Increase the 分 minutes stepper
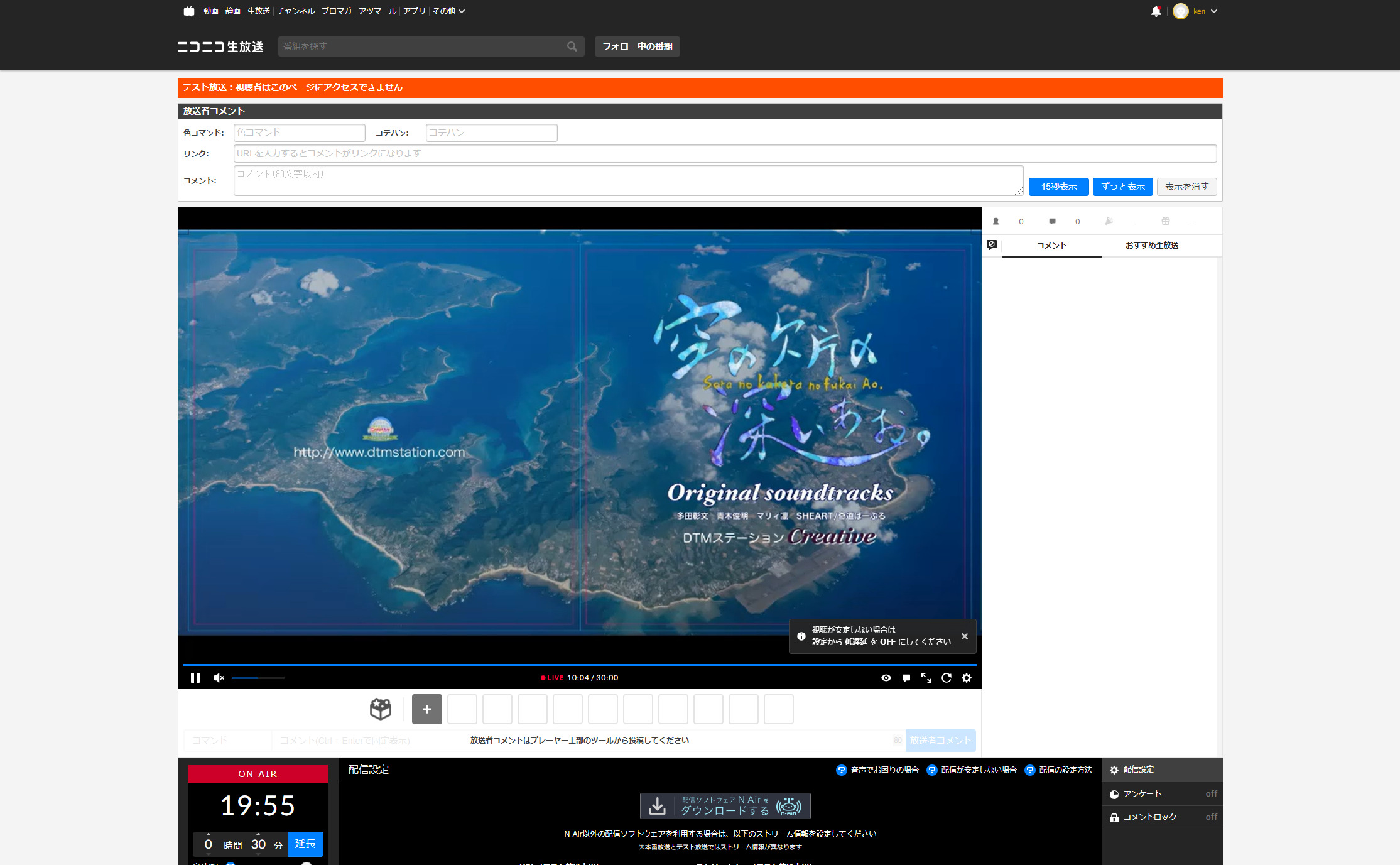Viewport: 1400px width, 865px height. pos(258,834)
